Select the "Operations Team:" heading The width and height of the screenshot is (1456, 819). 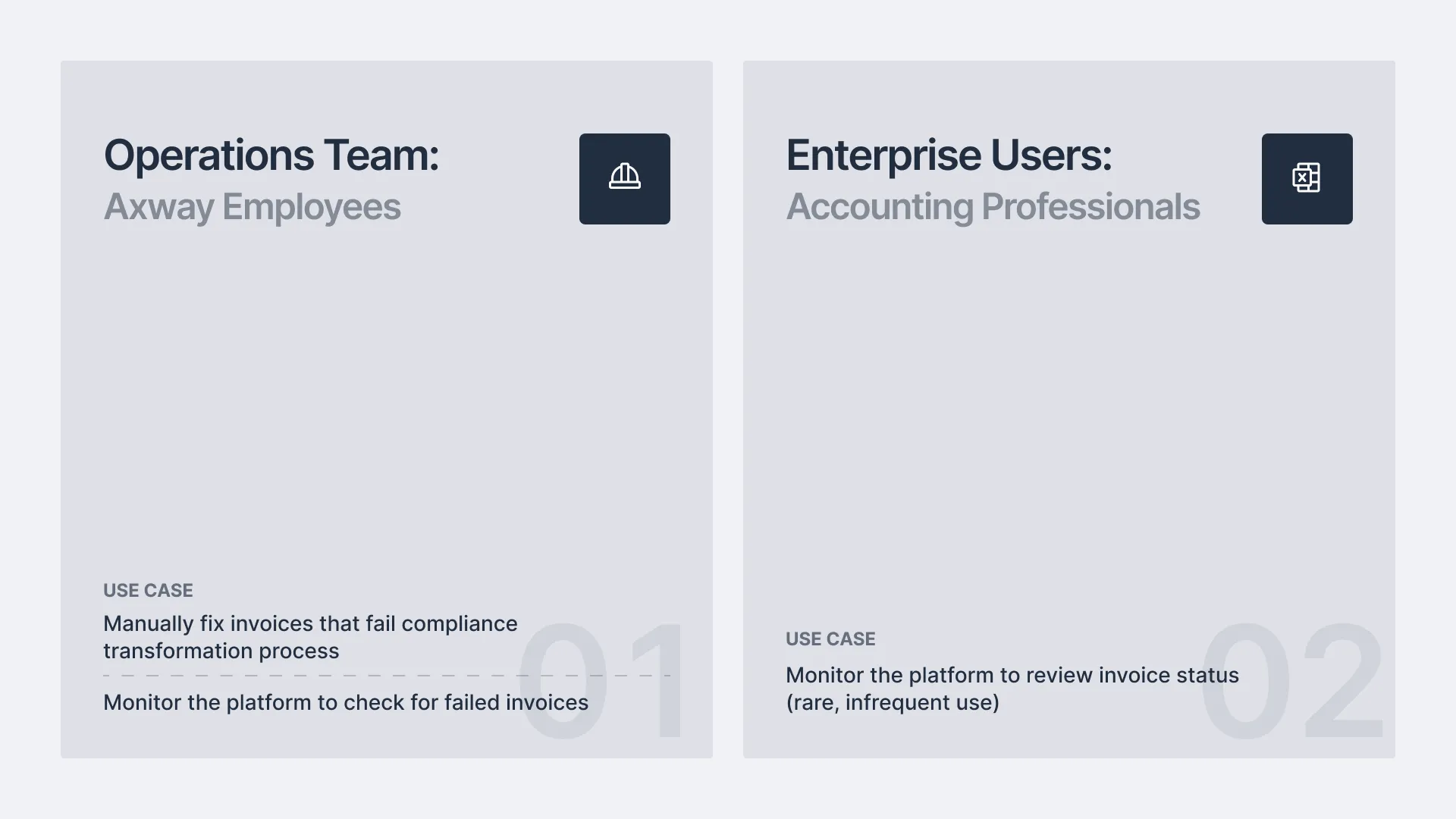point(271,155)
